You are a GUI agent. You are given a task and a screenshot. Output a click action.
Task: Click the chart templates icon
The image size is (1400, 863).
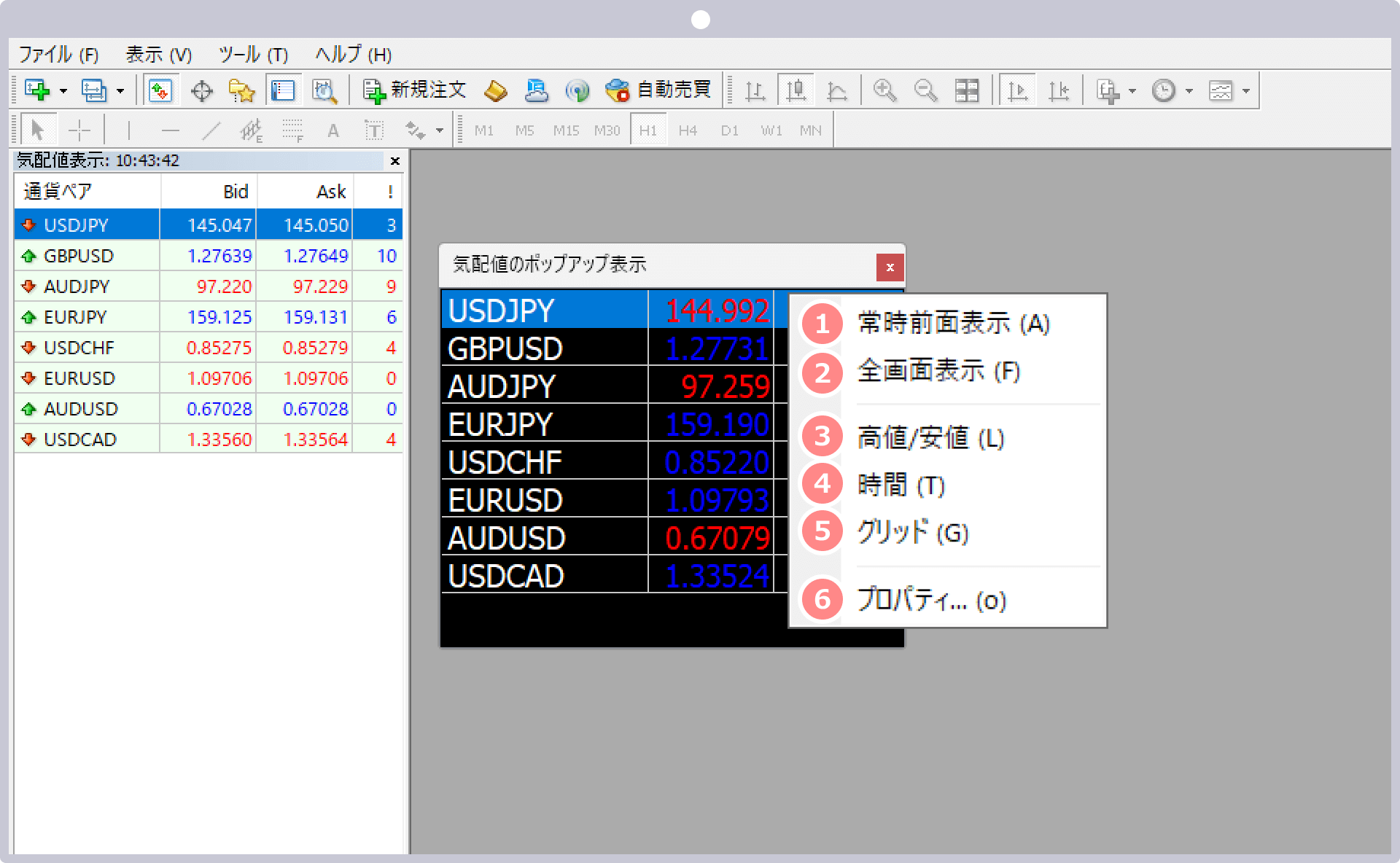click(x=1221, y=90)
